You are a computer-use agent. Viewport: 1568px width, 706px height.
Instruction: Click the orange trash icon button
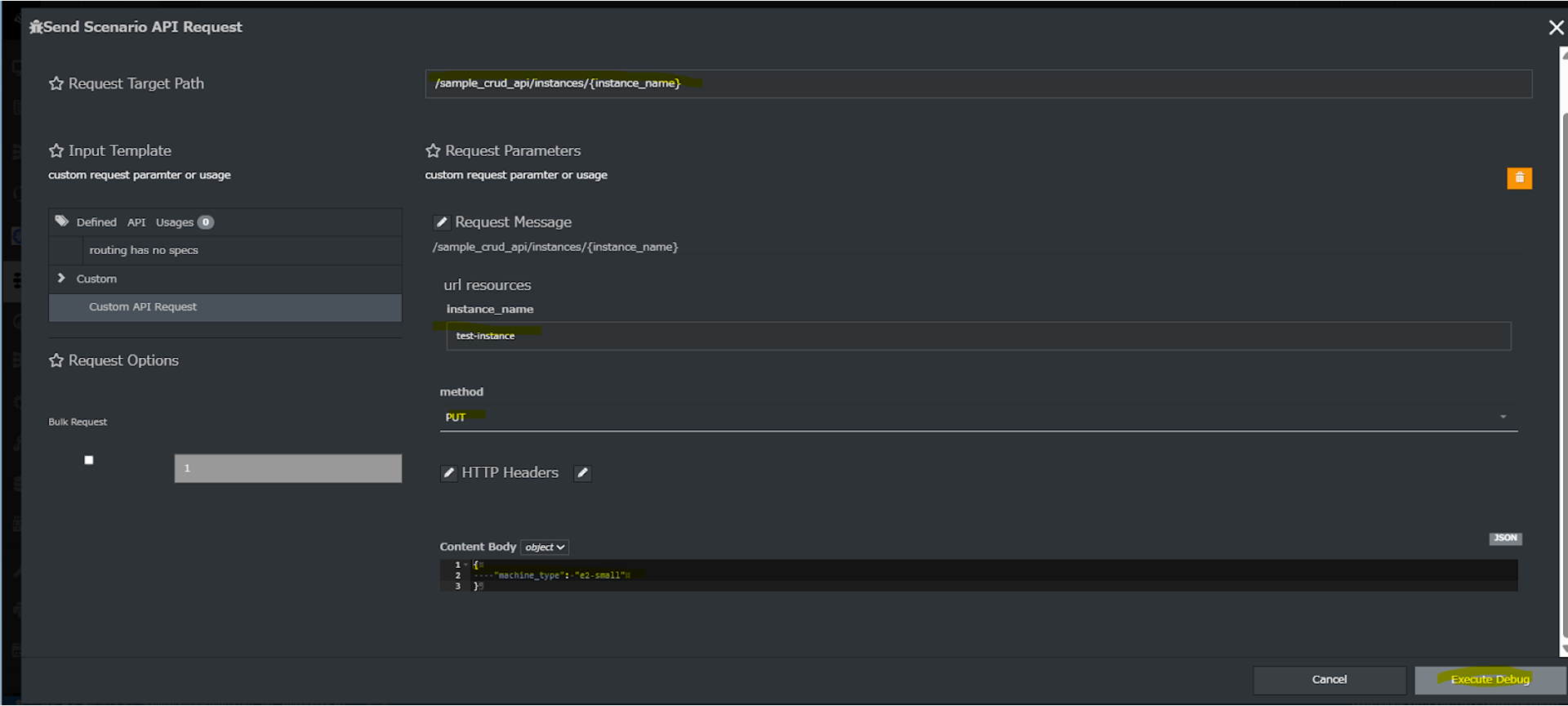pos(1519,178)
